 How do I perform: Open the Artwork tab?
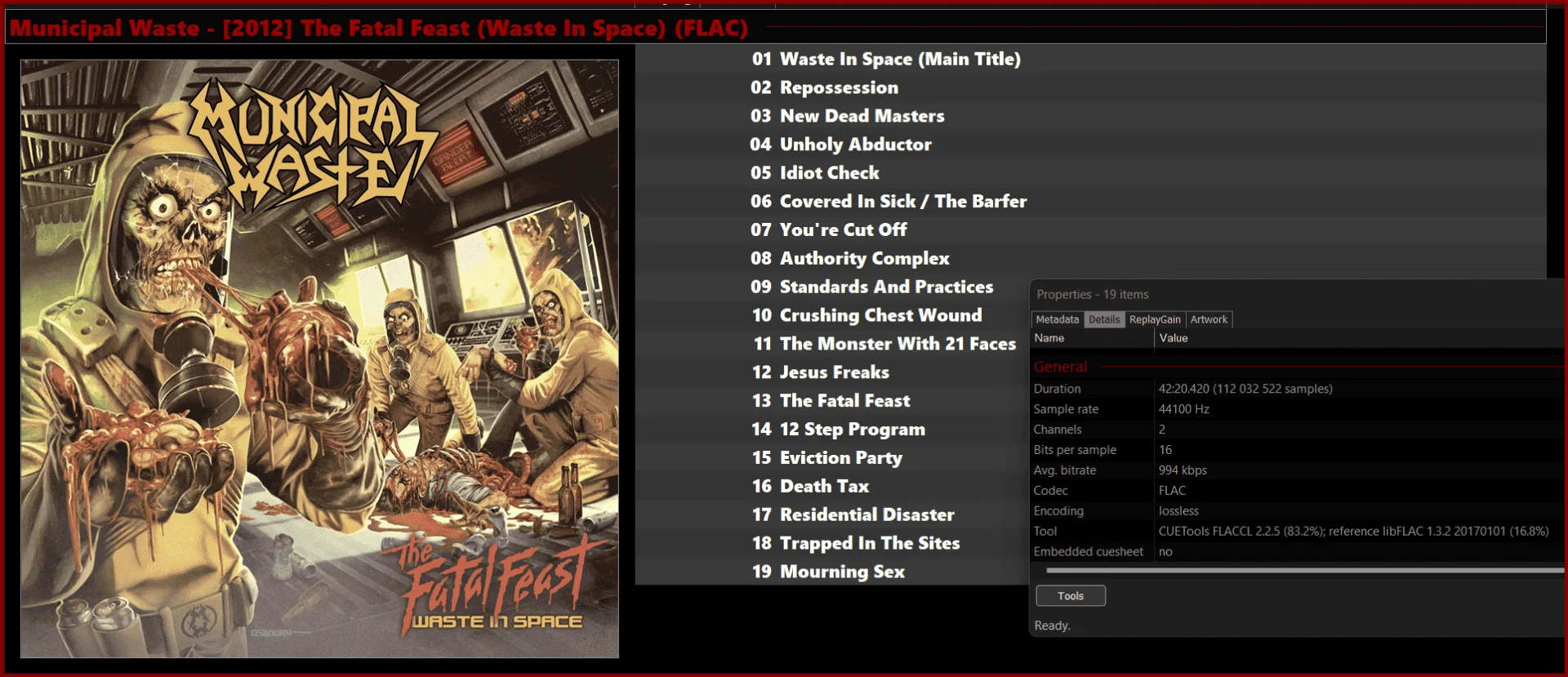click(1209, 319)
